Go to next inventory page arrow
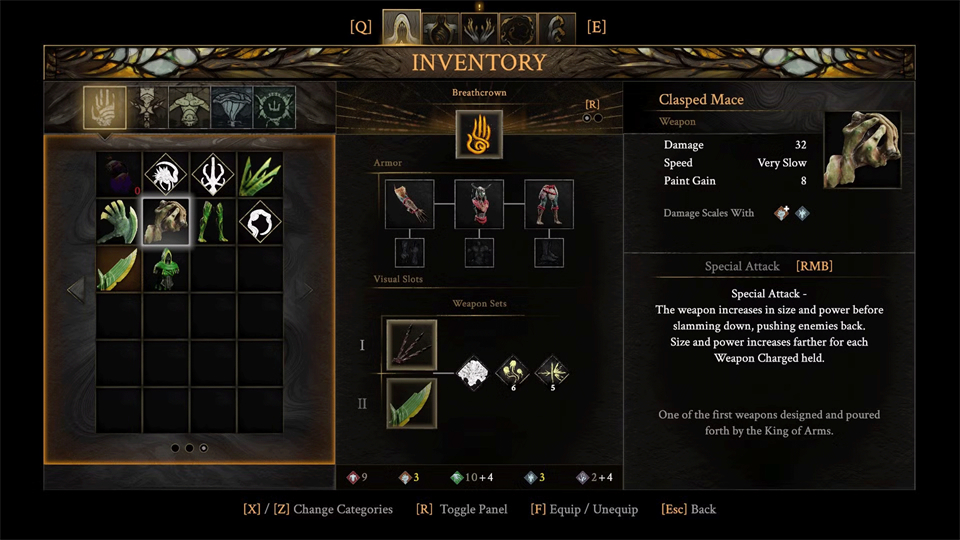The image size is (960, 540). [x=305, y=289]
